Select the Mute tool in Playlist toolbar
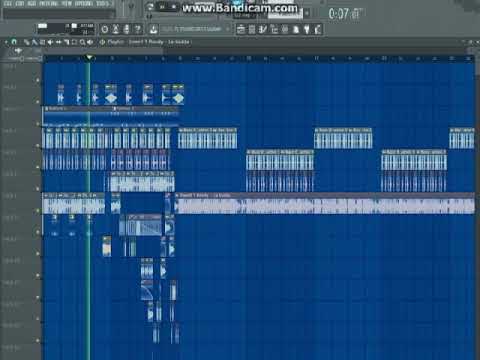Viewport: 480px width, 360px height. coord(50,42)
